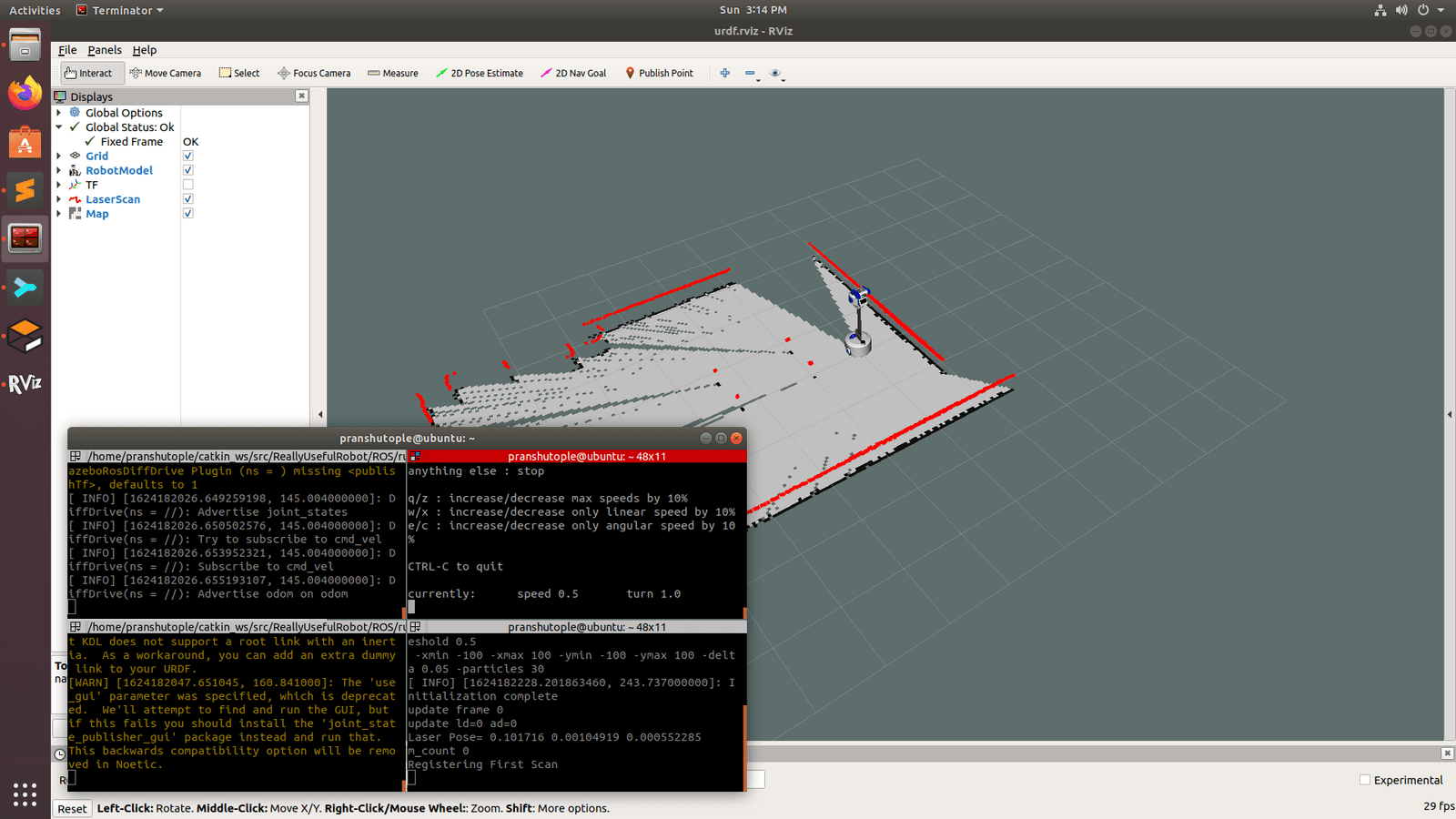Viewport: 1456px width, 819px height.
Task: Toggle the RobotModel display checkbox
Action: click(187, 170)
